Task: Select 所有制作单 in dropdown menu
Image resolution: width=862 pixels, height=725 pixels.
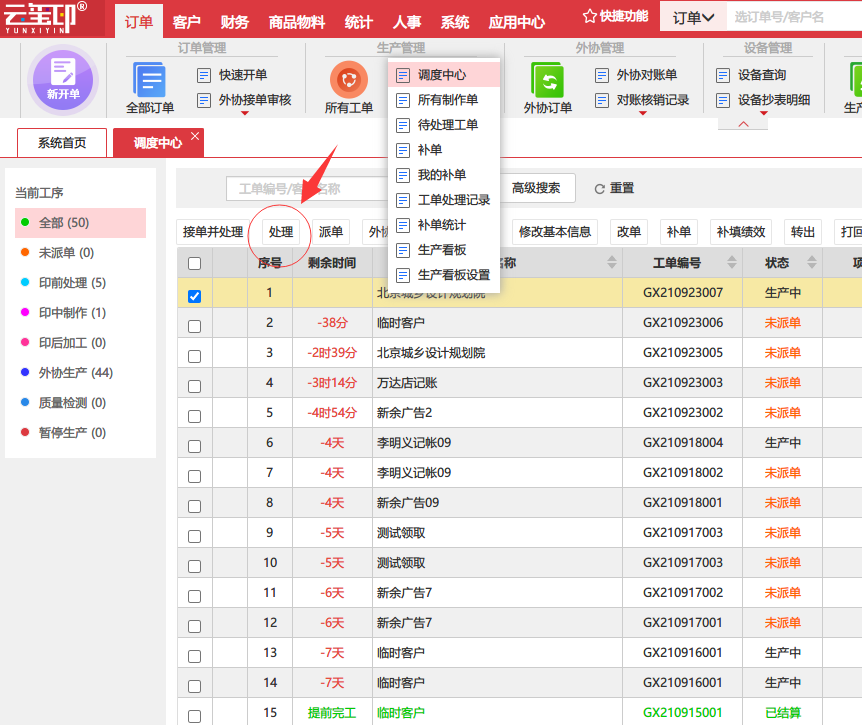Action: point(444,100)
